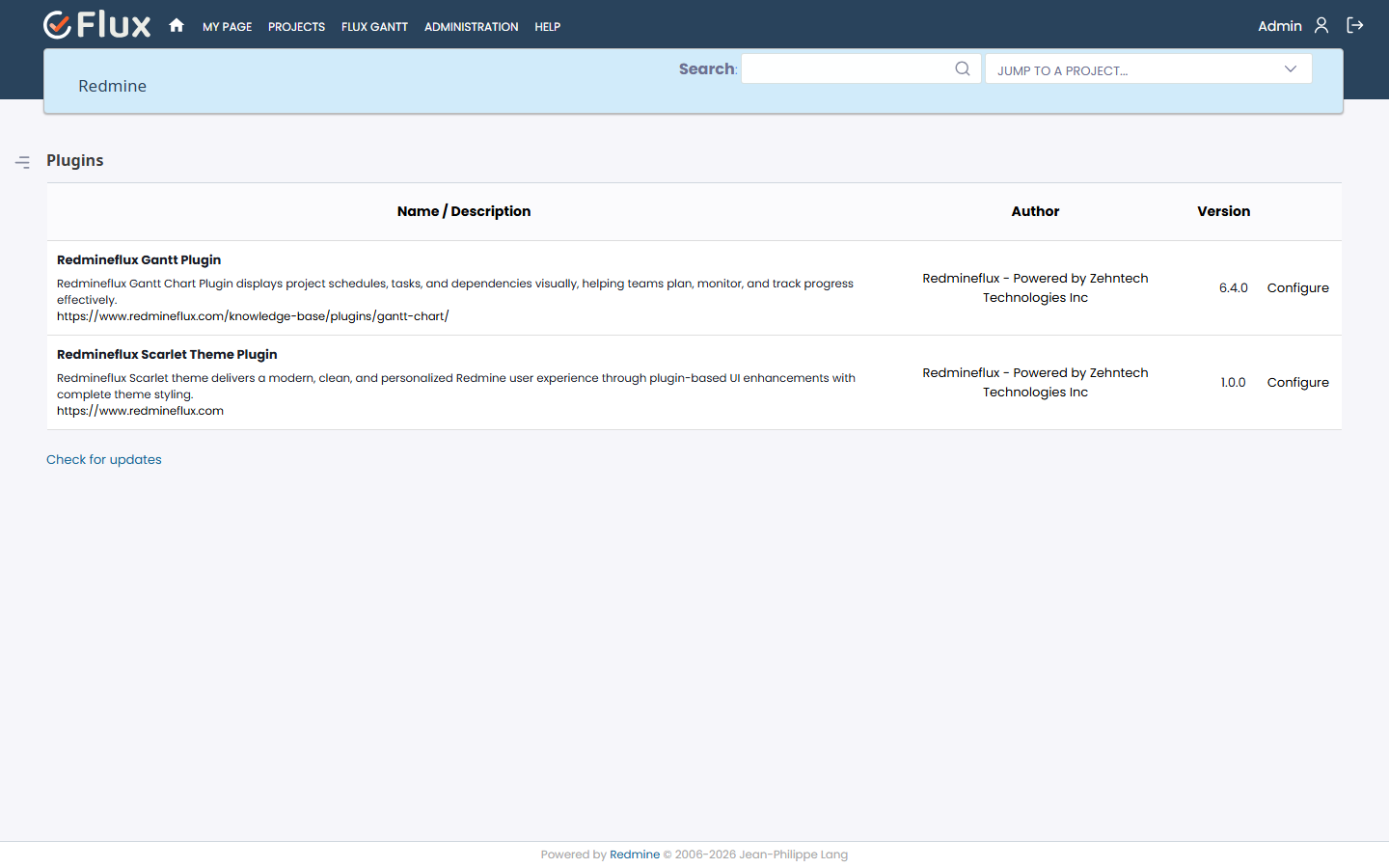1389x868 pixels.
Task: Click the Redmine project title in header
Action: [x=112, y=86]
